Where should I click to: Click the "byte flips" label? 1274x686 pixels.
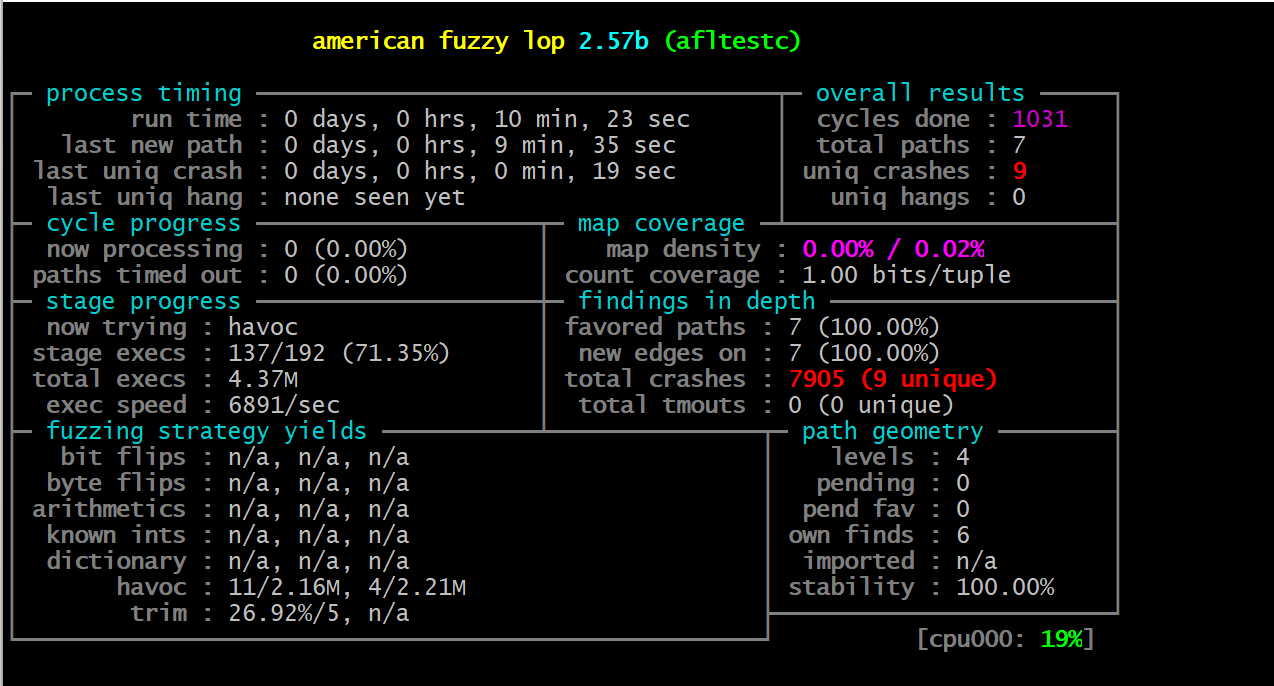click(117, 484)
